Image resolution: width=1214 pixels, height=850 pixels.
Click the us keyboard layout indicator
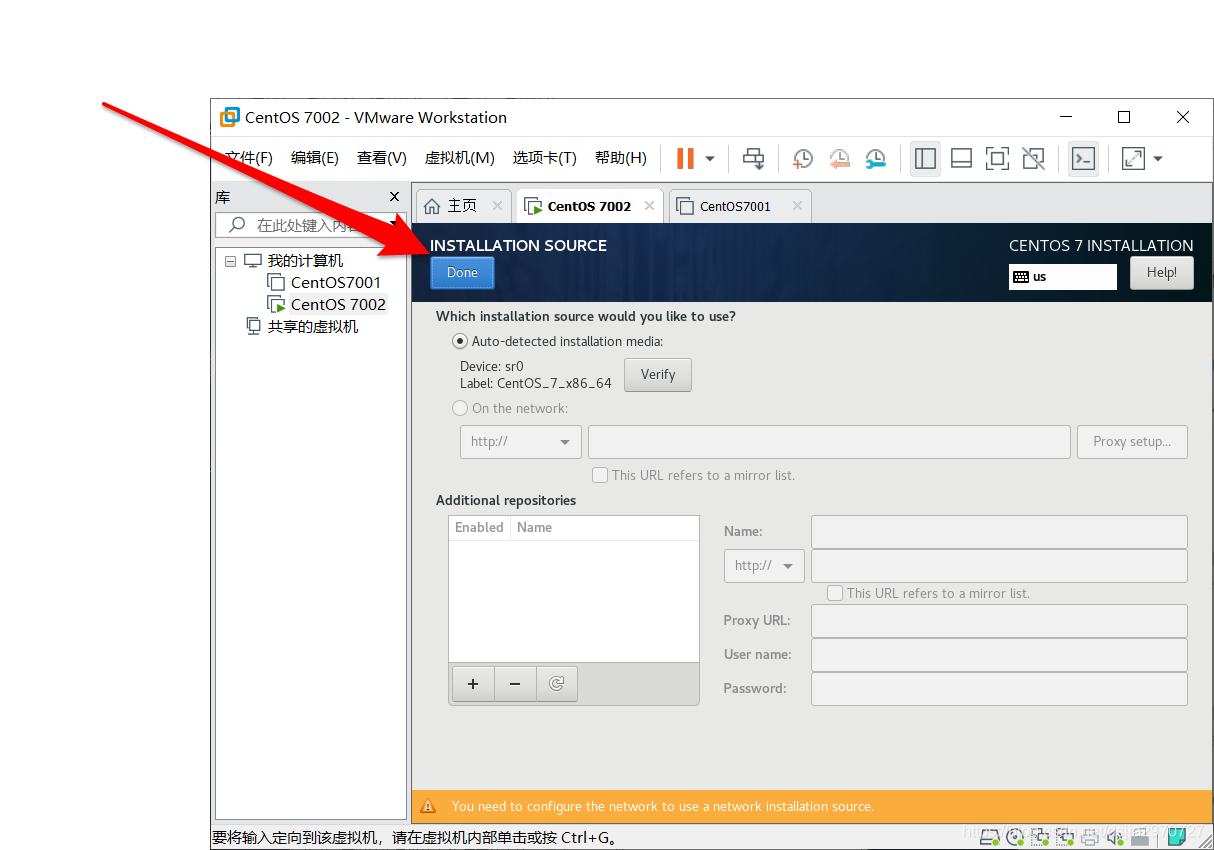(1062, 277)
